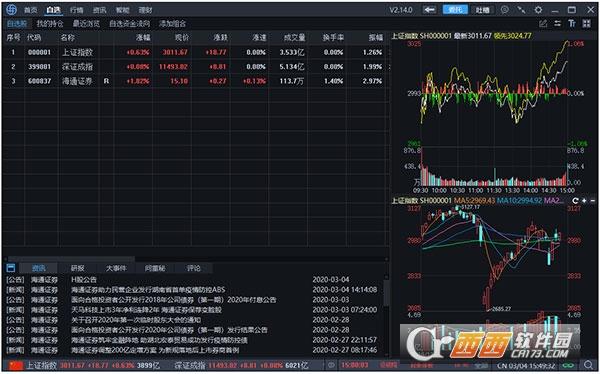
Task: Click the blue 委托 button
Action: (x=455, y=10)
